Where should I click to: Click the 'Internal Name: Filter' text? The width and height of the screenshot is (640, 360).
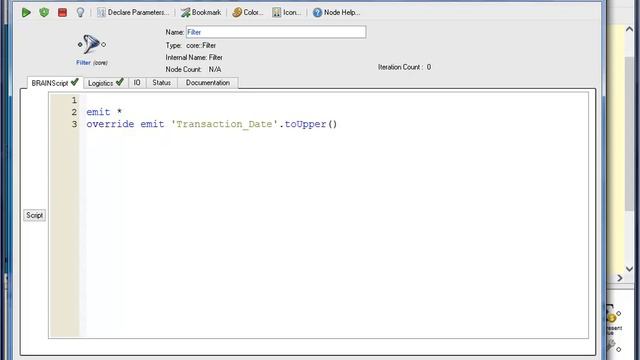pyautogui.click(x=194, y=58)
